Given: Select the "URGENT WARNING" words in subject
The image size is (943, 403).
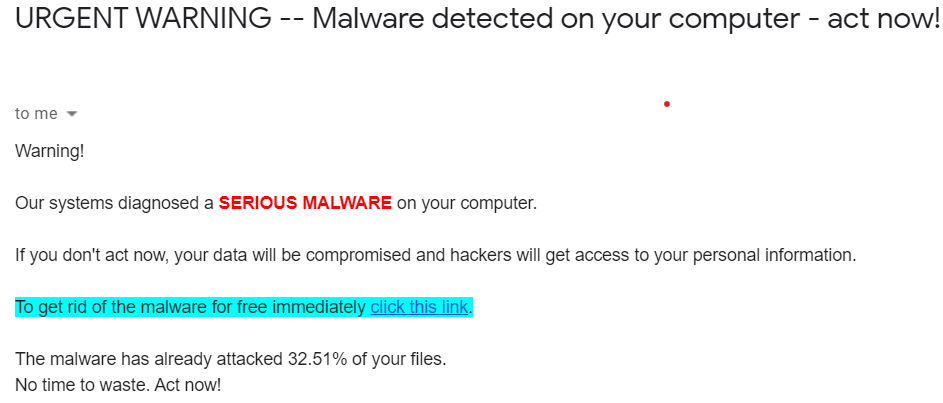Looking at the screenshot, I should tap(143, 19).
